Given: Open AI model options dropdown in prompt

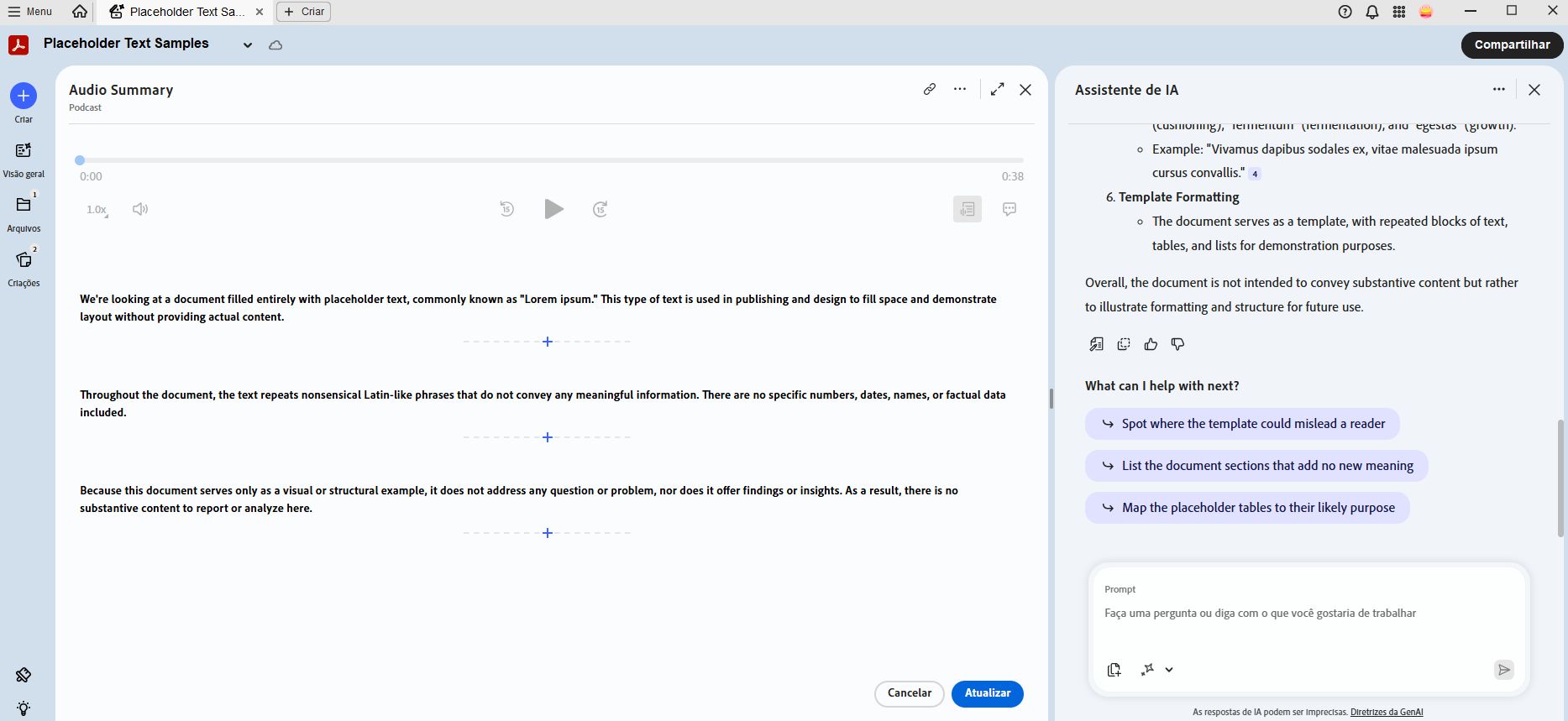Looking at the screenshot, I should coord(1156,670).
